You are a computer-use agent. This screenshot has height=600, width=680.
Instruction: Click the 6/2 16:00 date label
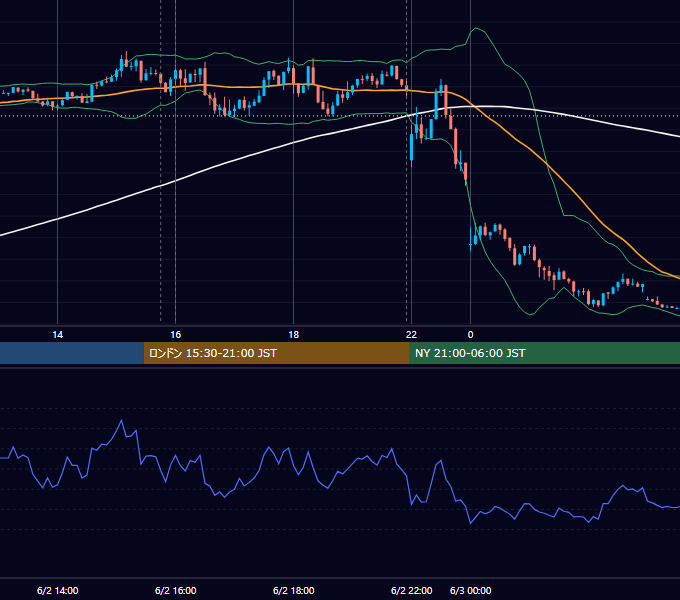click(x=176, y=590)
